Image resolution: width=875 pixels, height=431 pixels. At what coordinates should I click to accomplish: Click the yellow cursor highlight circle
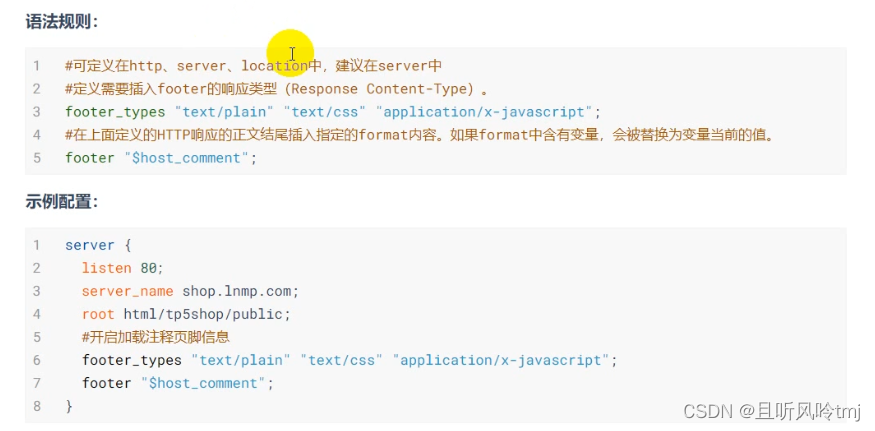291,53
